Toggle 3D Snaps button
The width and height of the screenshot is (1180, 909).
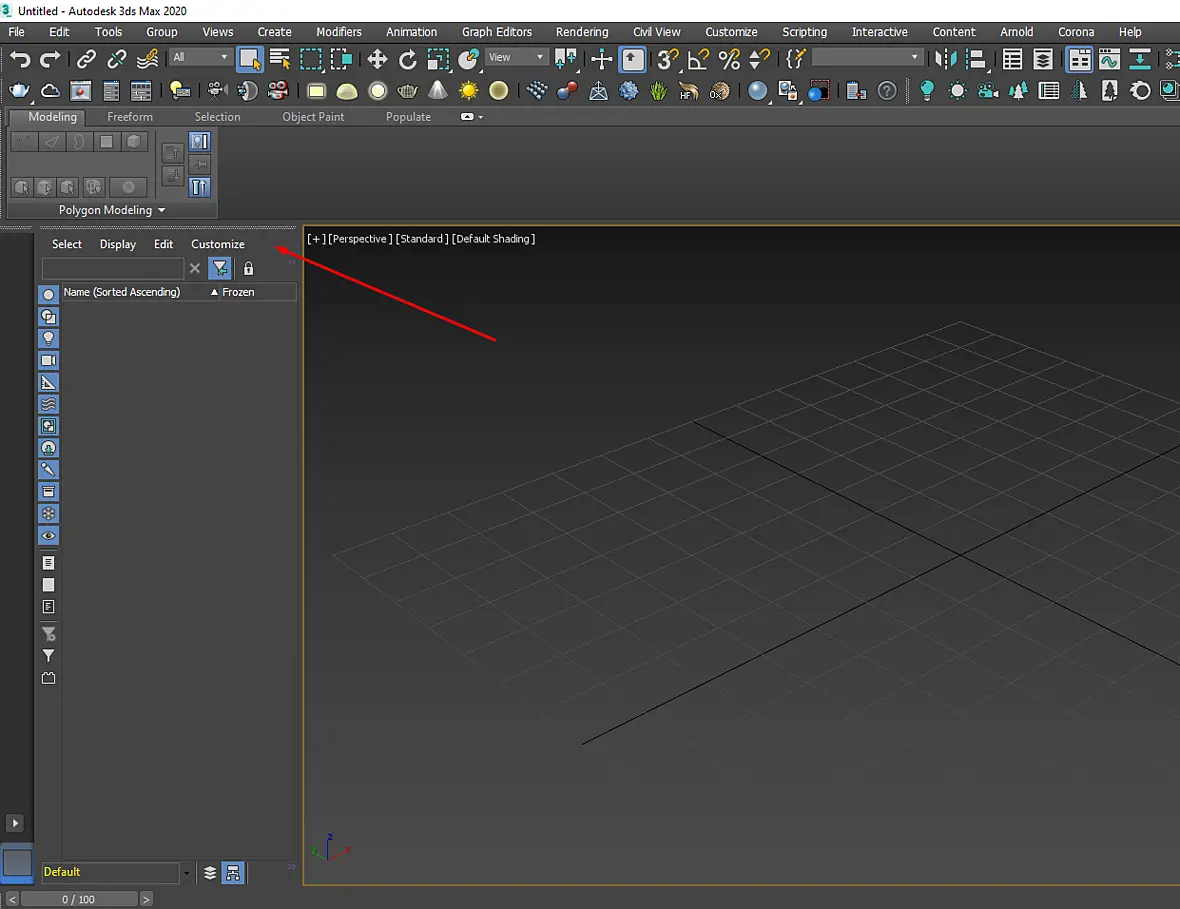[667, 59]
